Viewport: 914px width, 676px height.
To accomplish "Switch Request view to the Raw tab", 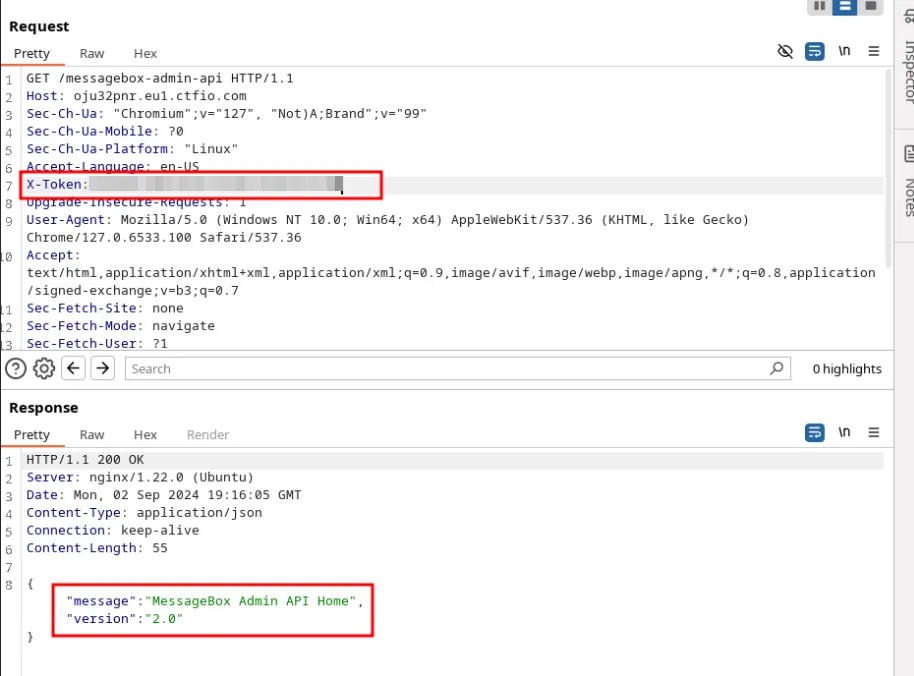I will click(x=92, y=54).
